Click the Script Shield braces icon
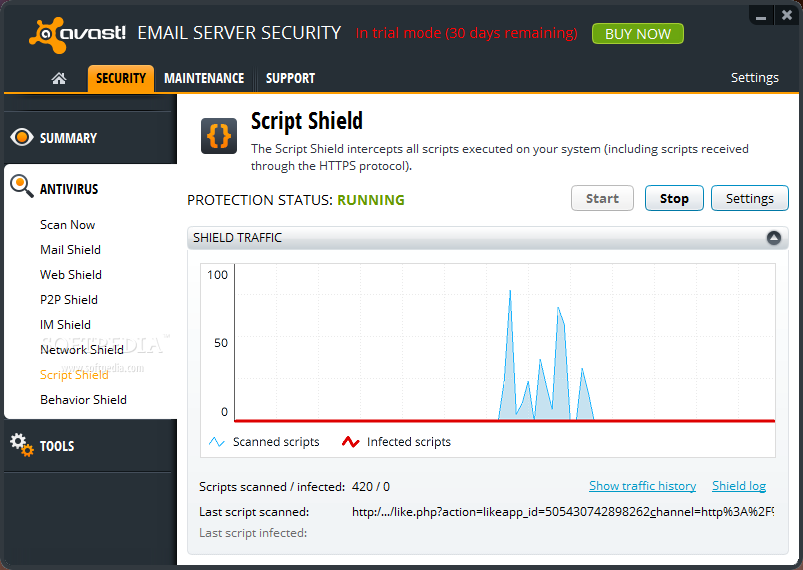This screenshot has width=803, height=570. (219, 136)
